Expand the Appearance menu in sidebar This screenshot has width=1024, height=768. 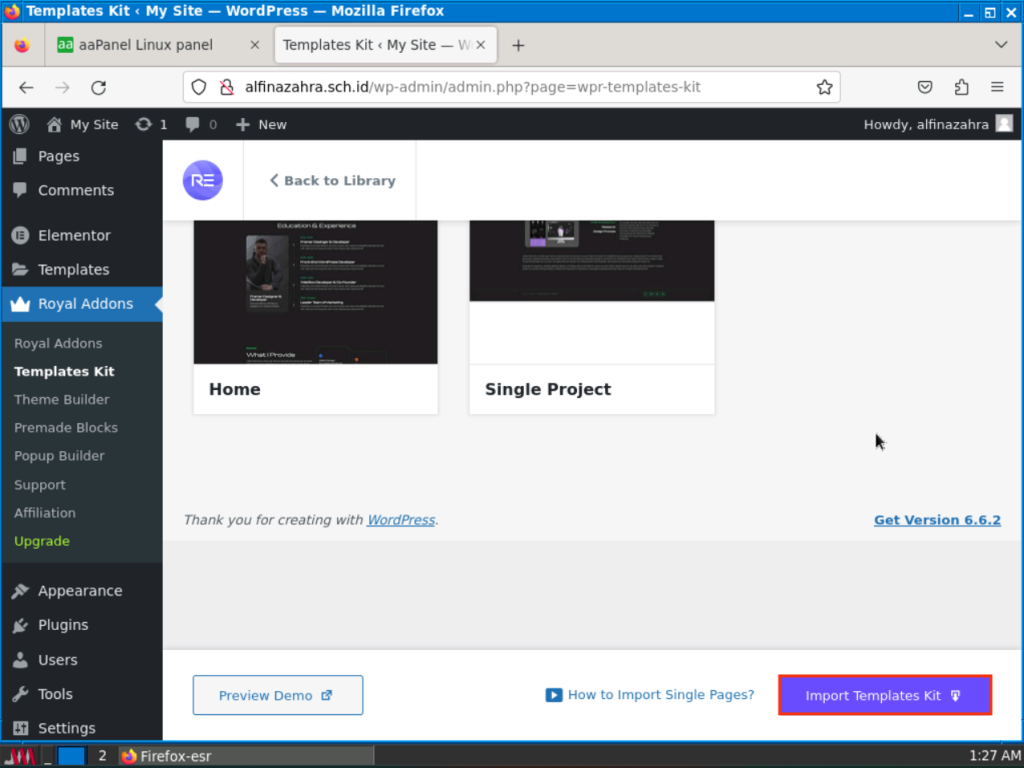click(x=80, y=590)
